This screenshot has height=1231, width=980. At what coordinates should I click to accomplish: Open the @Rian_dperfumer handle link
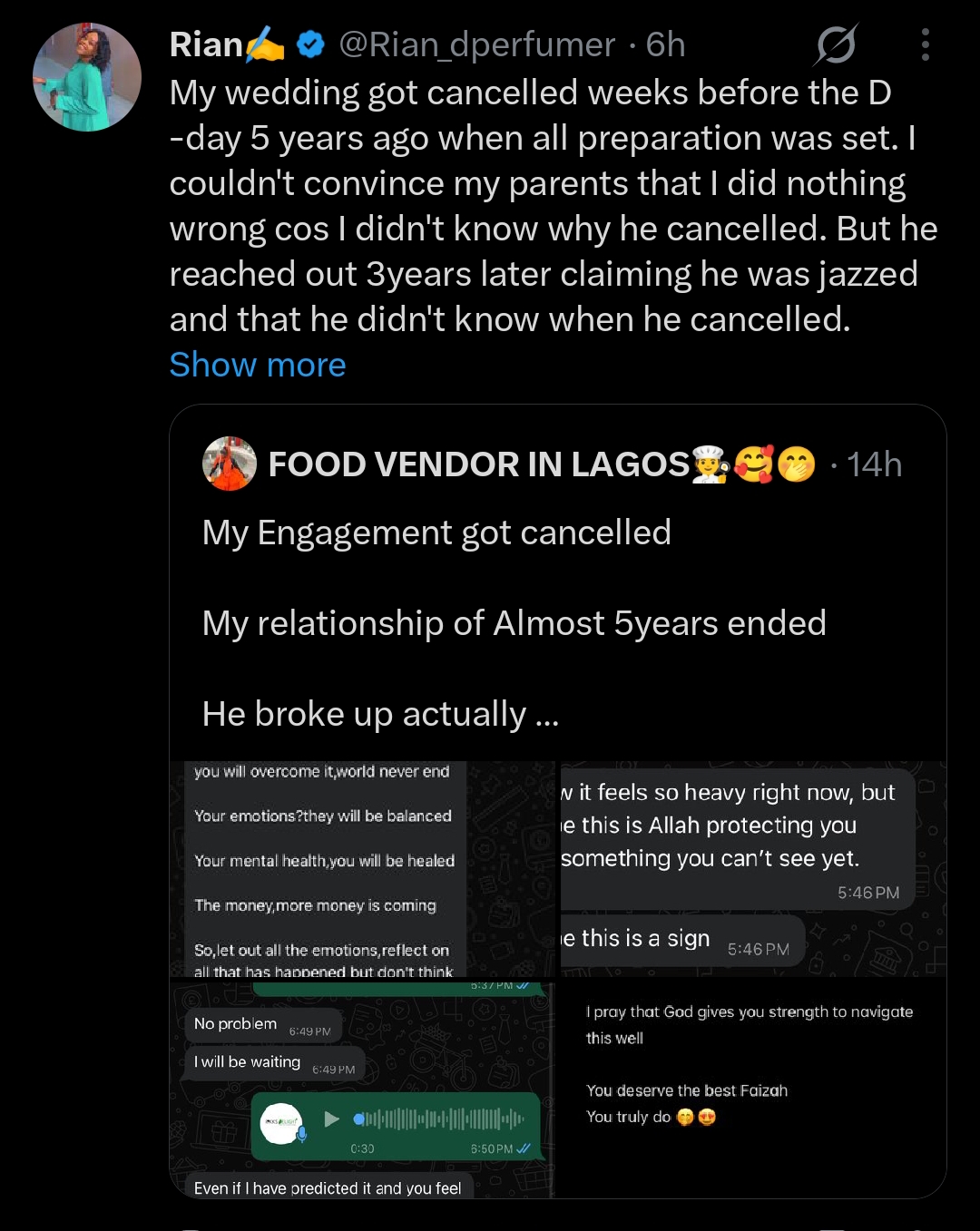[476, 44]
